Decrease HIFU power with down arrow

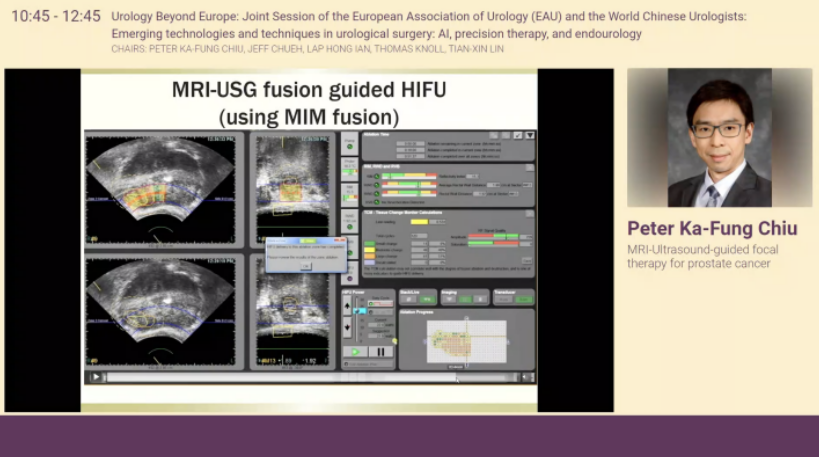coord(347,327)
